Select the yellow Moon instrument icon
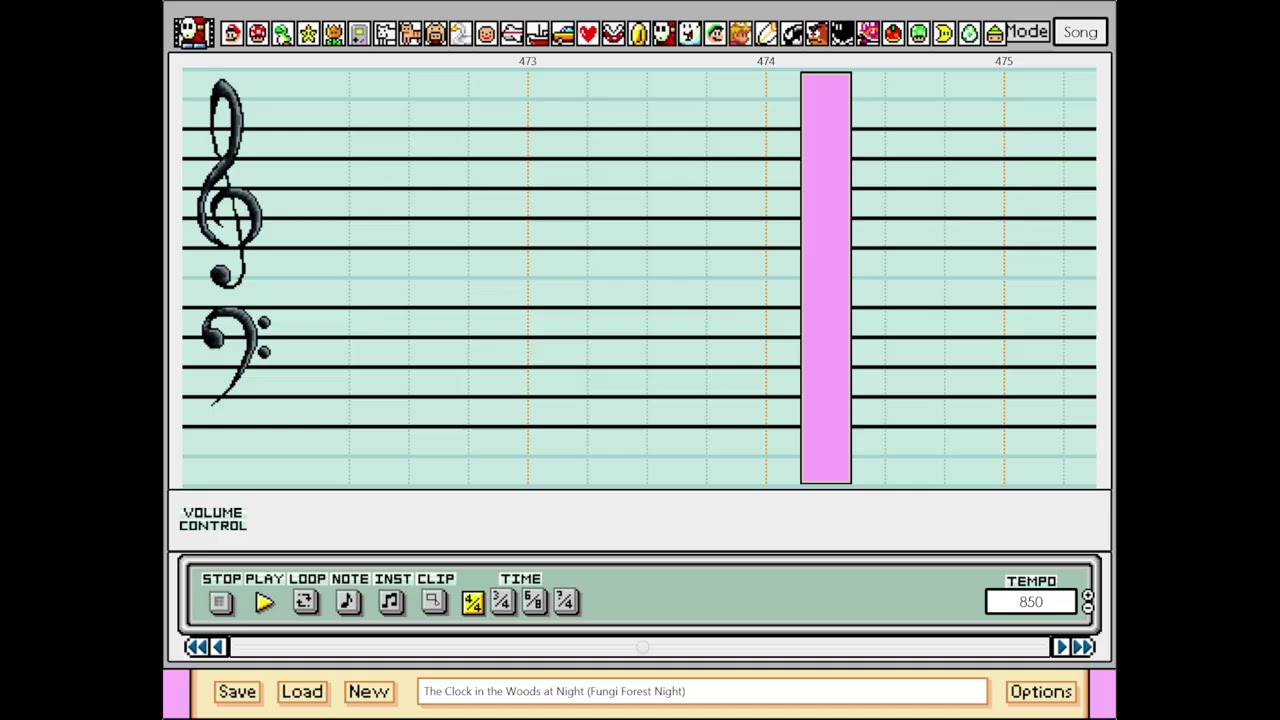 click(x=943, y=33)
